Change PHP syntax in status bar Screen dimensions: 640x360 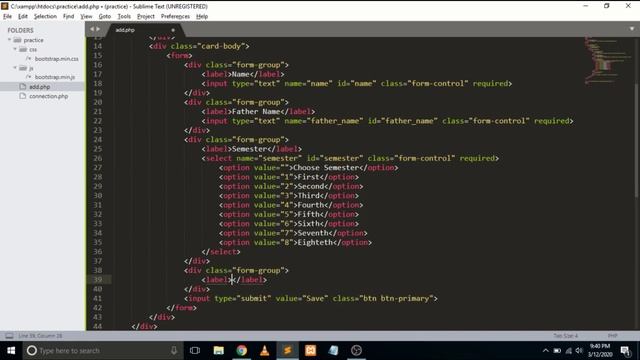click(x=612, y=336)
